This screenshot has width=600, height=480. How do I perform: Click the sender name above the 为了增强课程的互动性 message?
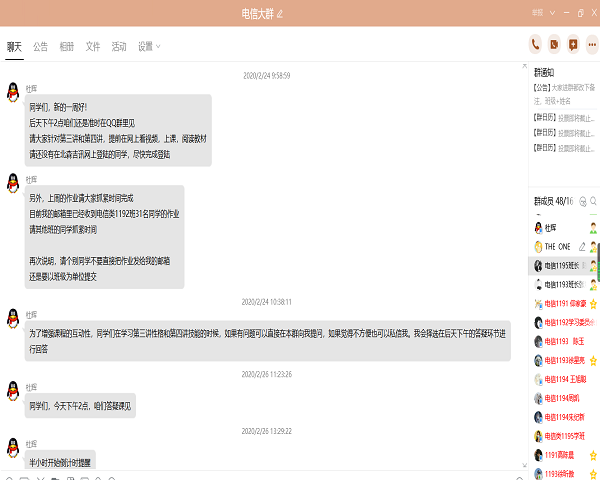(x=31, y=315)
